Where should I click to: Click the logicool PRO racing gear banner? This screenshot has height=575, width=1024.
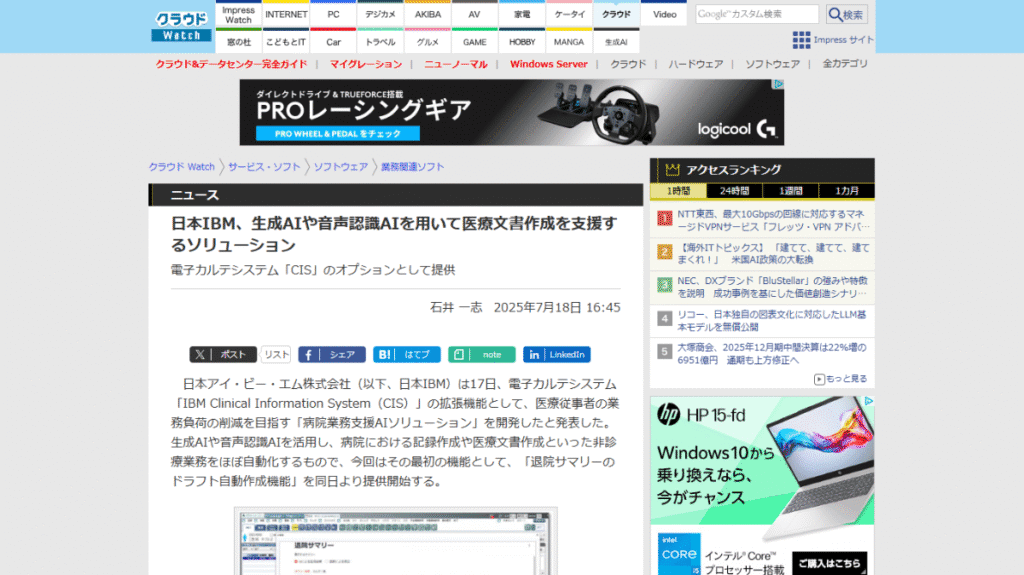point(511,112)
